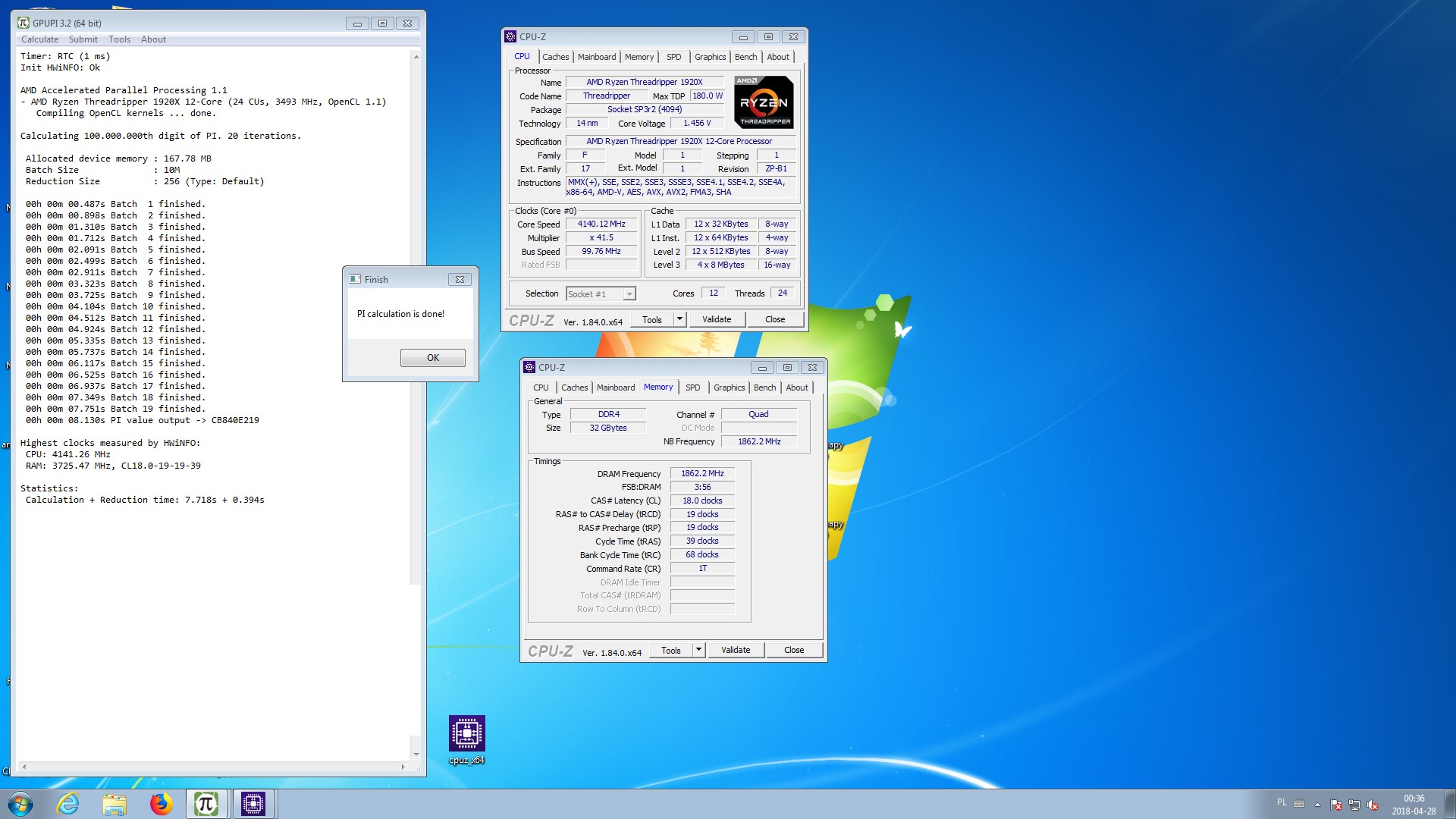Image resolution: width=1456 pixels, height=819 pixels.
Task: Click Validate in top CPU-Z window
Action: click(717, 320)
